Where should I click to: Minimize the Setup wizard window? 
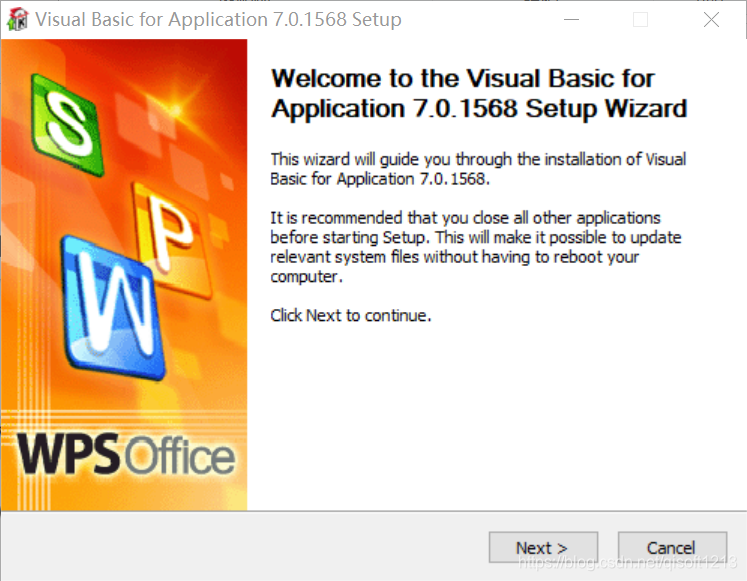coord(571,20)
